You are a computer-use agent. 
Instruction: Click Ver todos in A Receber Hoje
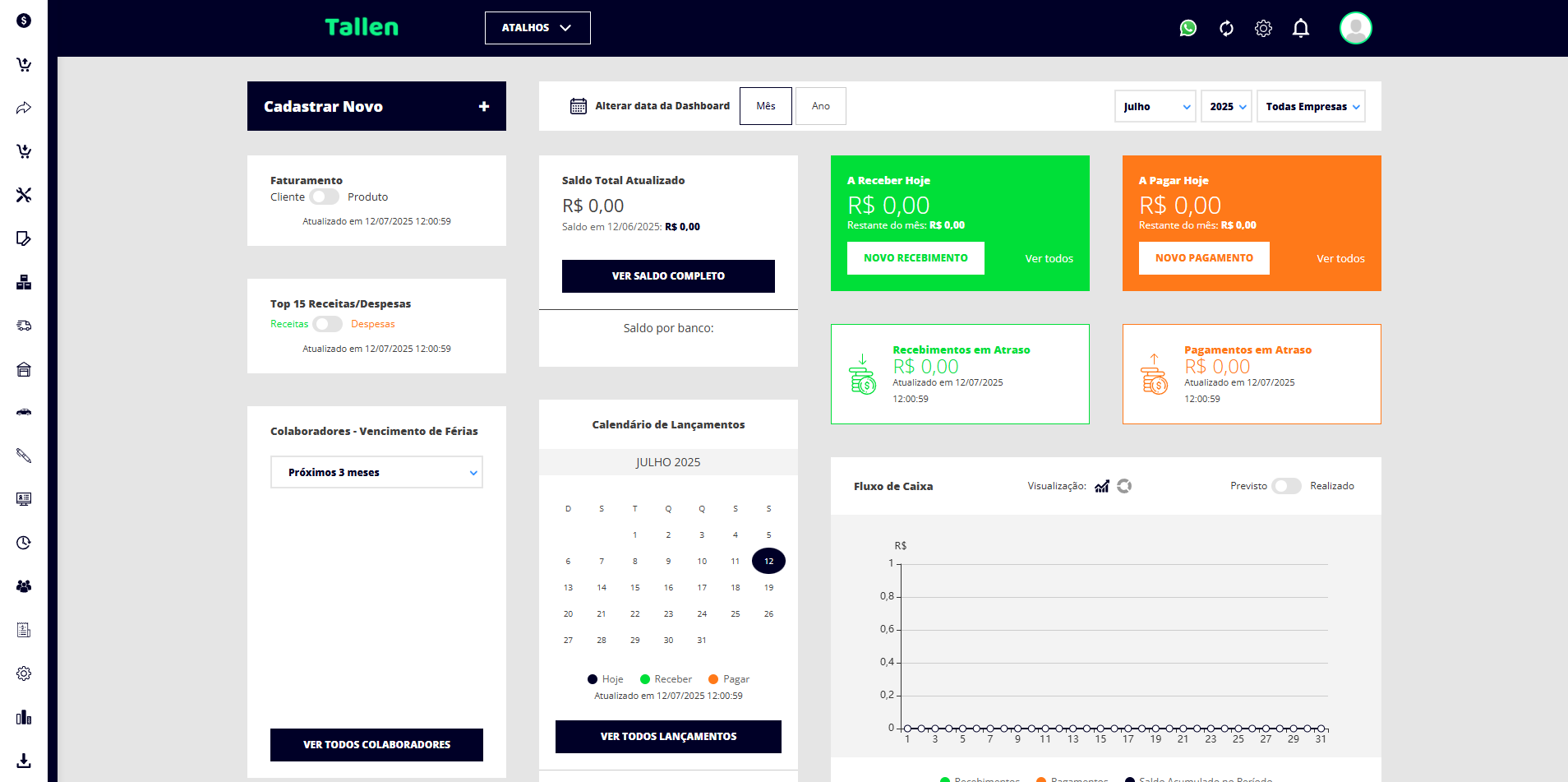click(1049, 259)
